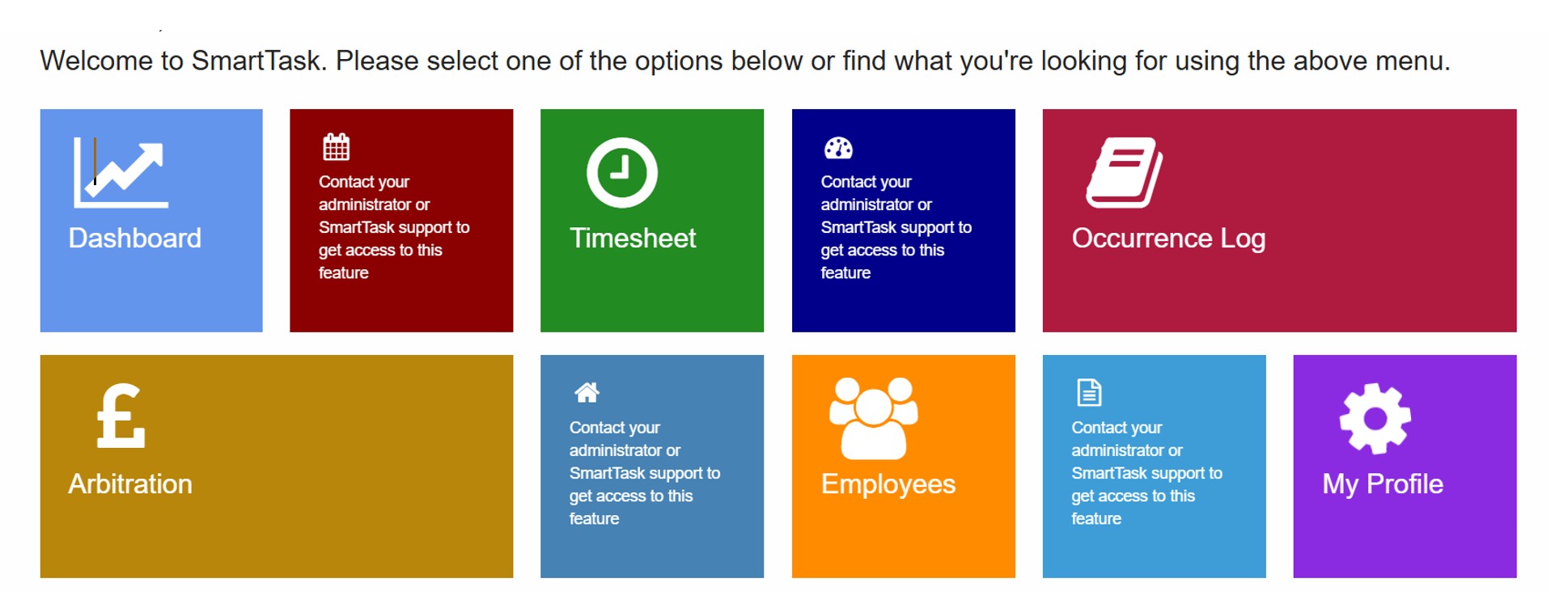Click the document icon on light blue tile
This screenshot has height=604, width=1568.
pyautogui.click(x=1089, y=393)
